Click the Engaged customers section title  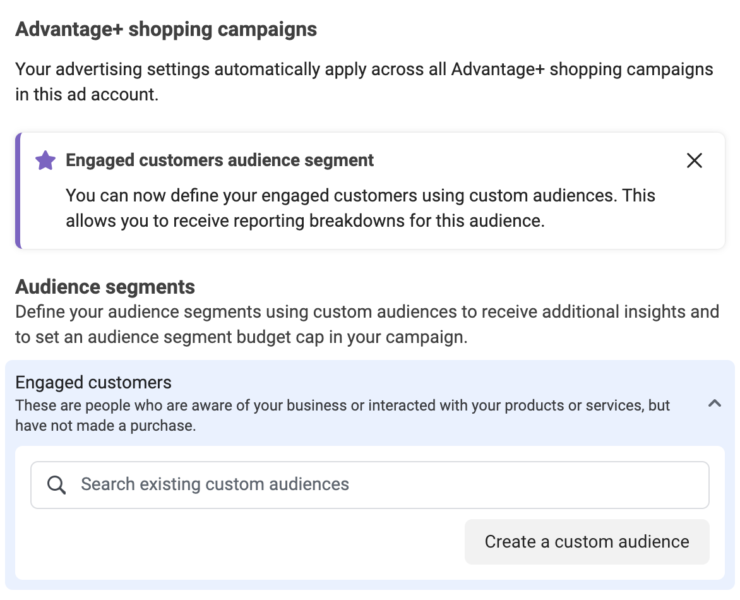click(93, 382)
